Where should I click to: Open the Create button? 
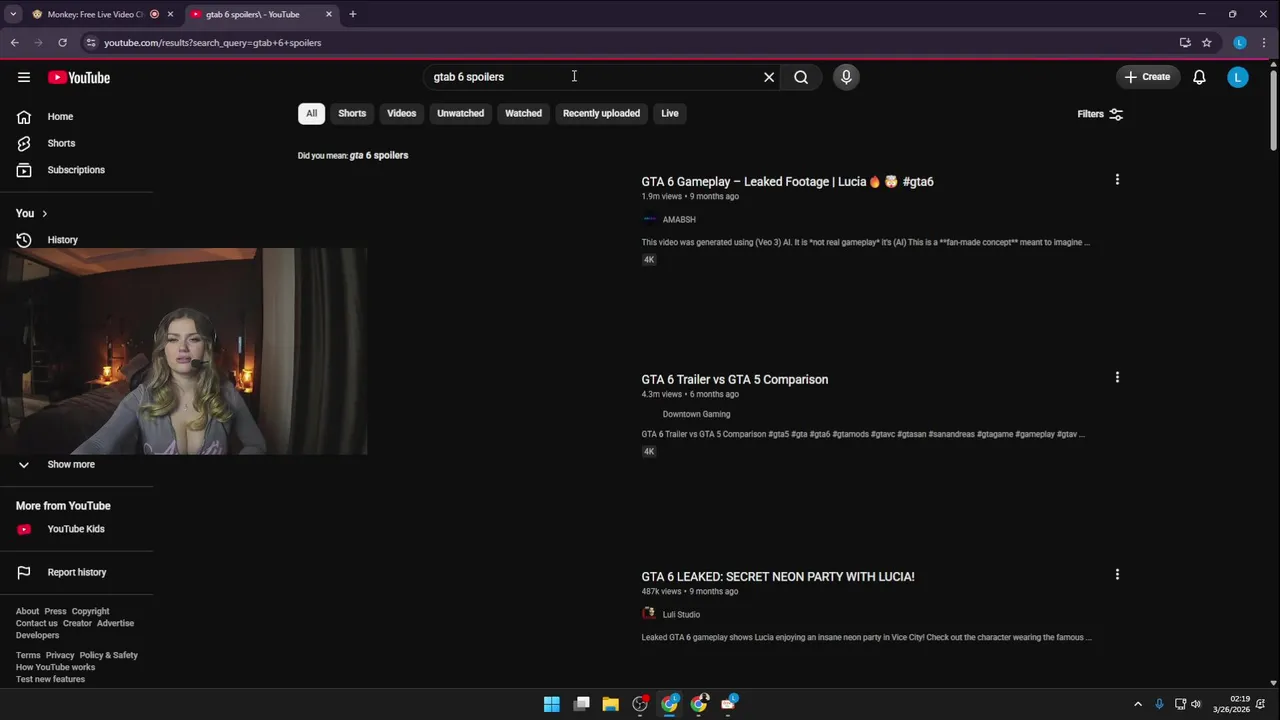click(1147, 77)
